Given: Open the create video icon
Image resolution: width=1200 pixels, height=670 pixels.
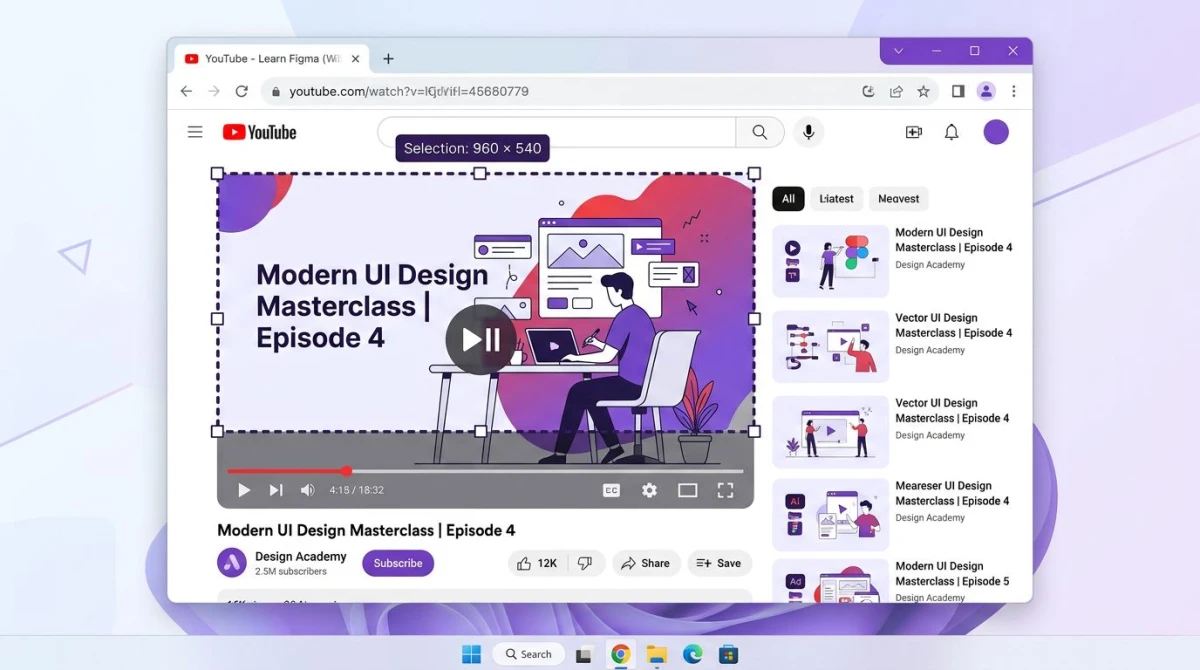Looking at the screenshot, I should click(913, 132).
